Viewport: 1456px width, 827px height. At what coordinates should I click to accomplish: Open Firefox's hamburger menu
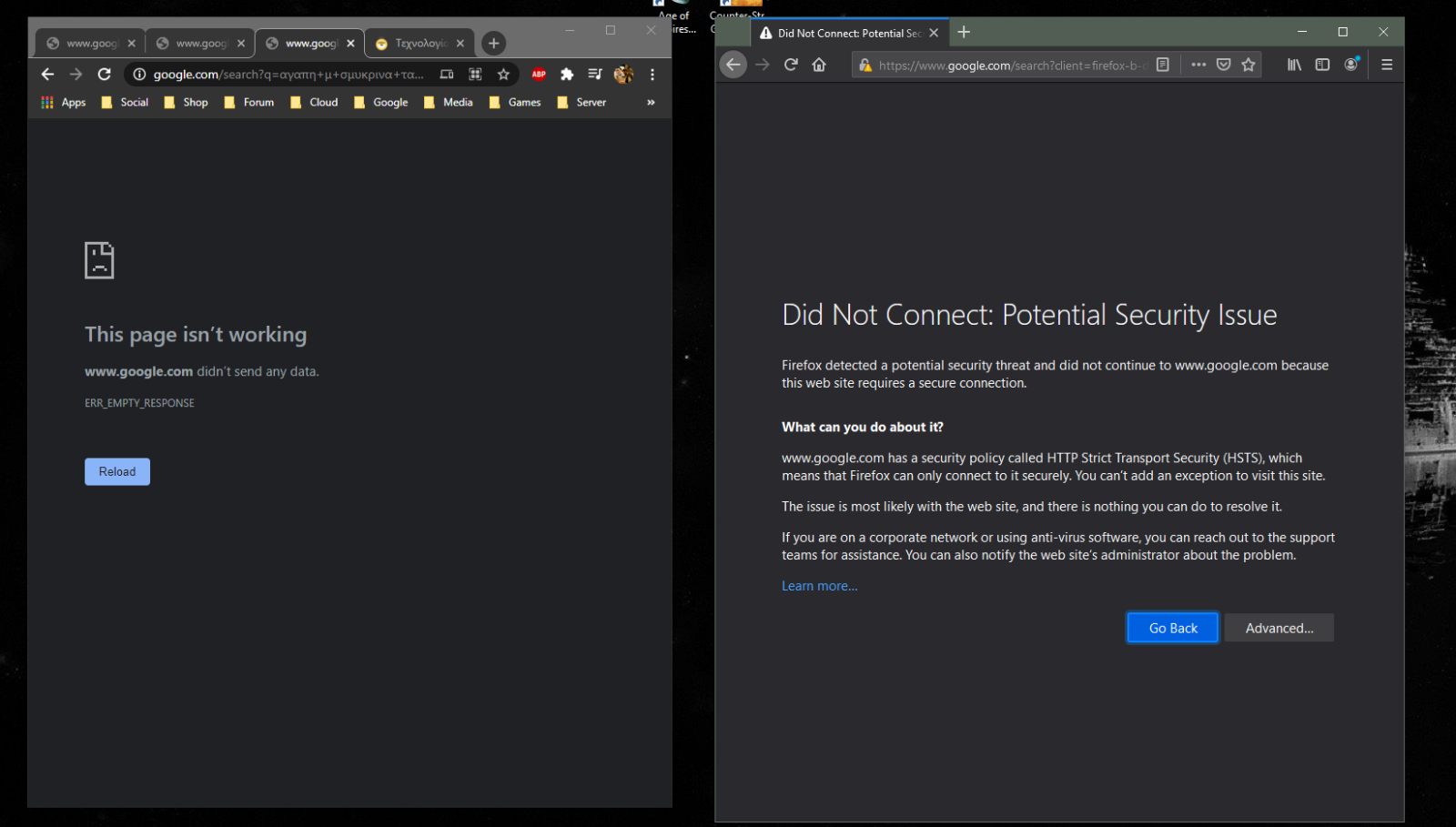(x=1387, y=65)
